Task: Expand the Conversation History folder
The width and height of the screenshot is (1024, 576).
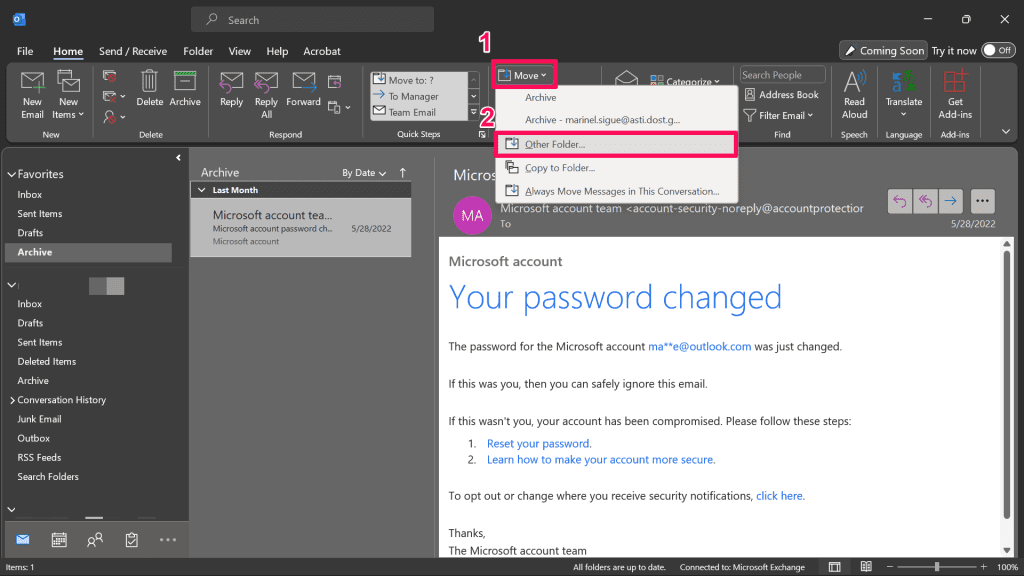Action: point(12,400)
